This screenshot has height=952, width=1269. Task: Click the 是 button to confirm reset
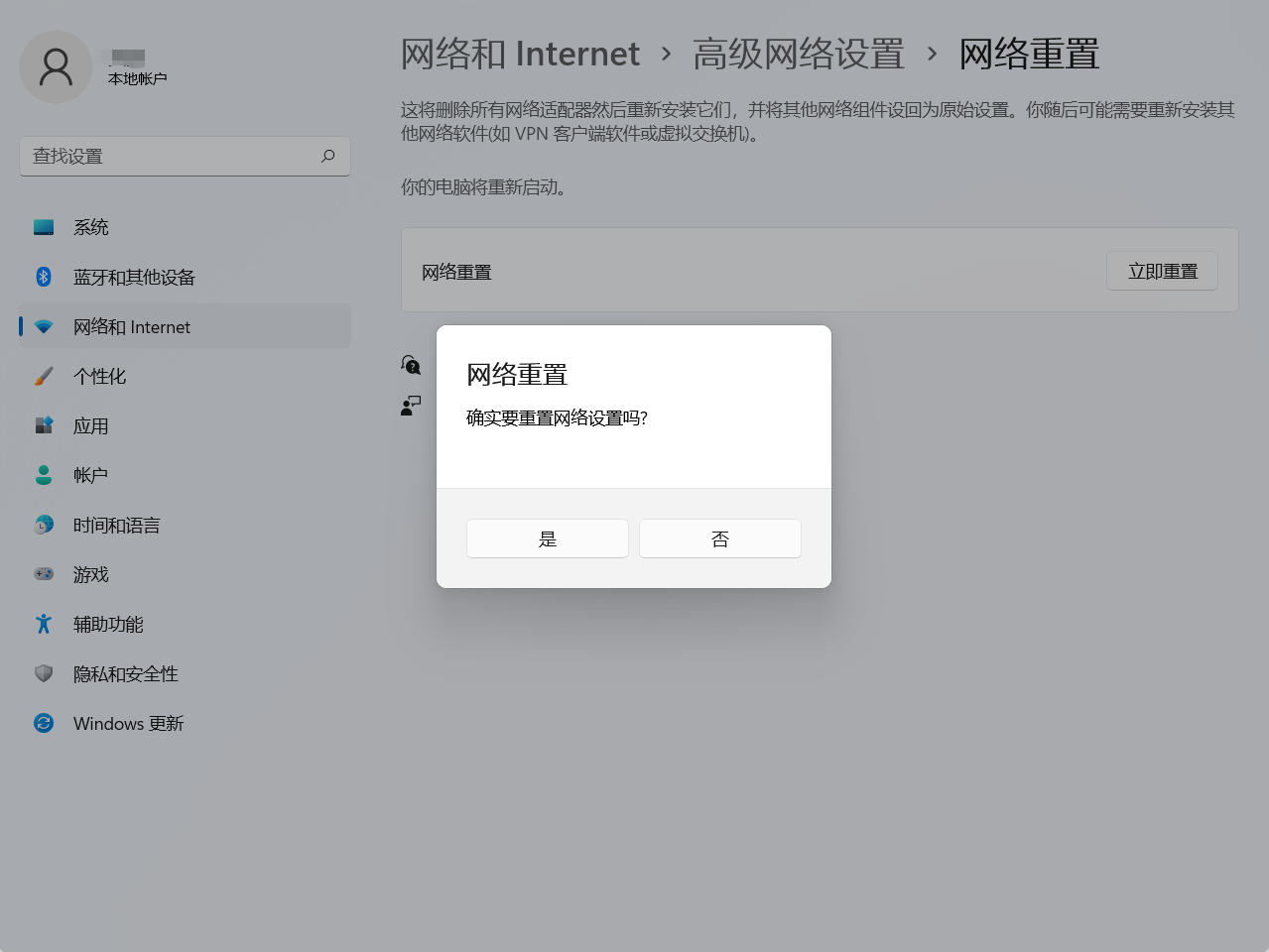(x=547, y=538)
